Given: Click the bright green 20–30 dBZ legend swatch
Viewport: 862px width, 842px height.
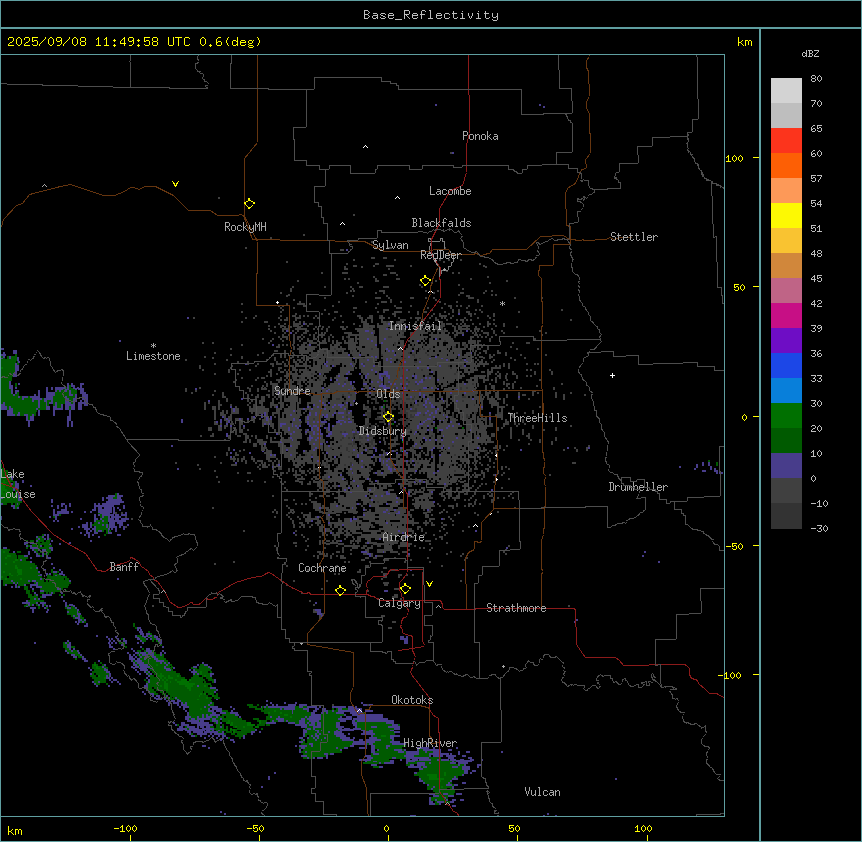Looking at the screenshot, I should click(786, 416).
